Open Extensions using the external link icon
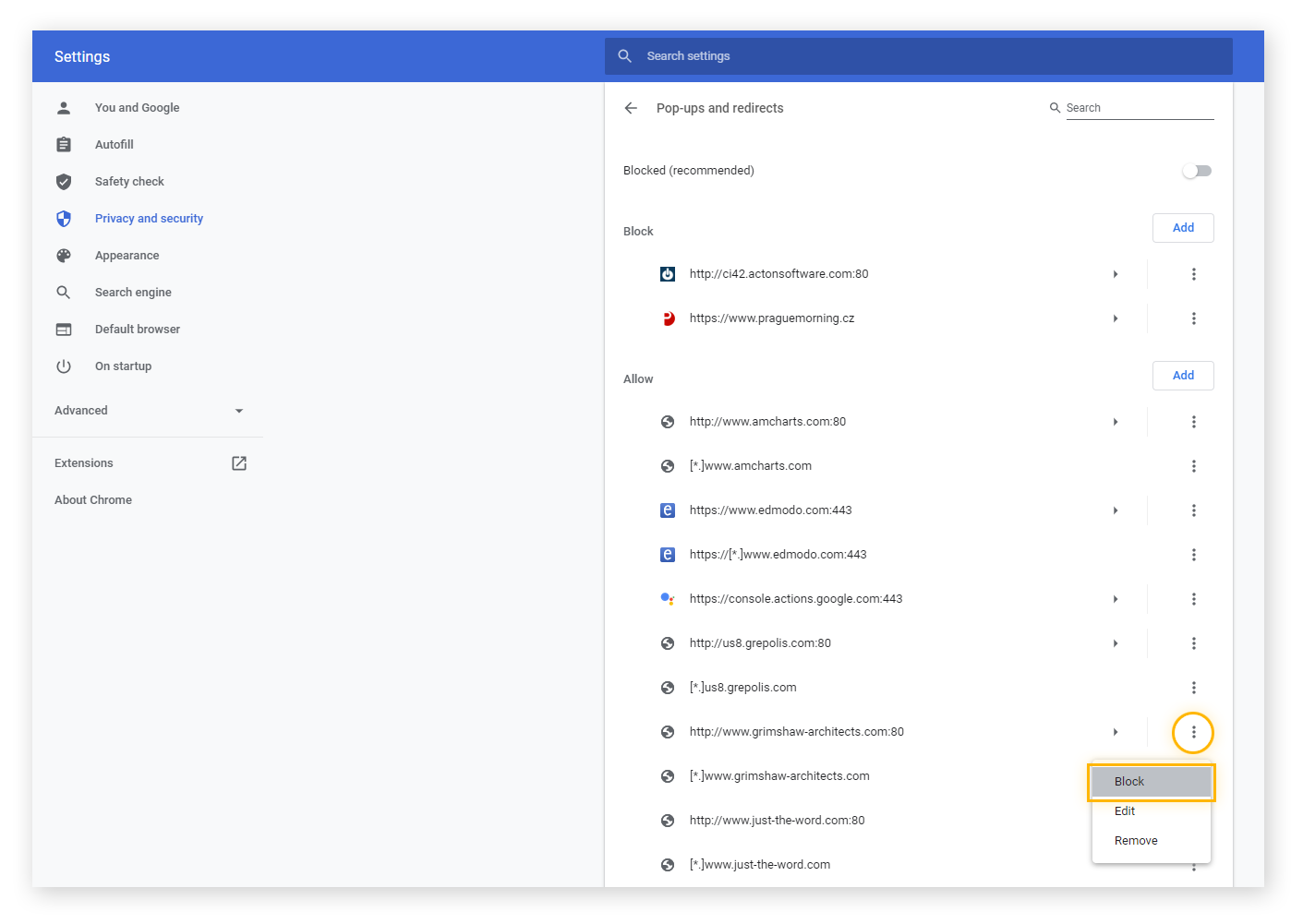 [238, 462]
